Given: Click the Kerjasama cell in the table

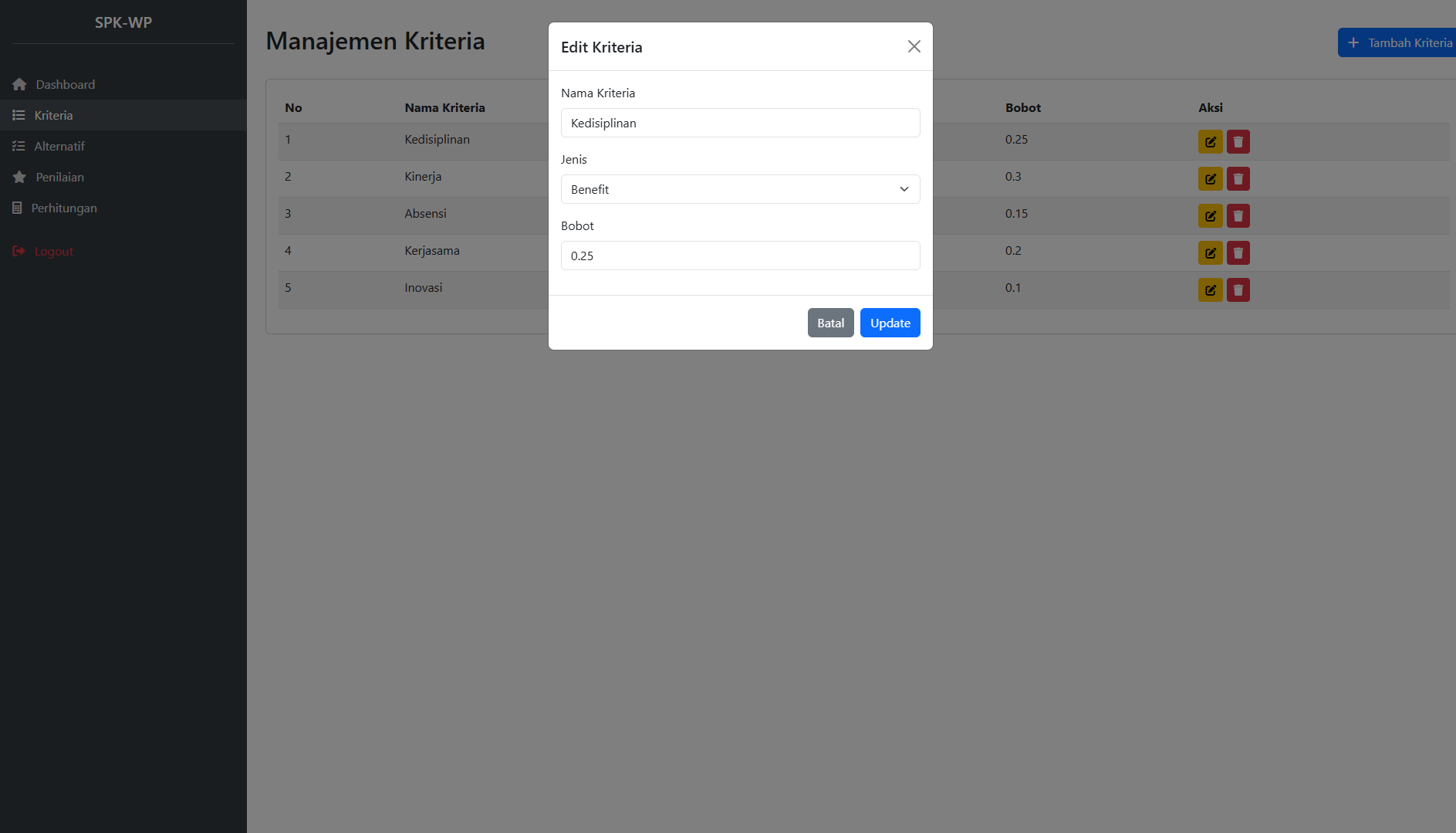Looking at the screenshot, I should coord(432,250).
